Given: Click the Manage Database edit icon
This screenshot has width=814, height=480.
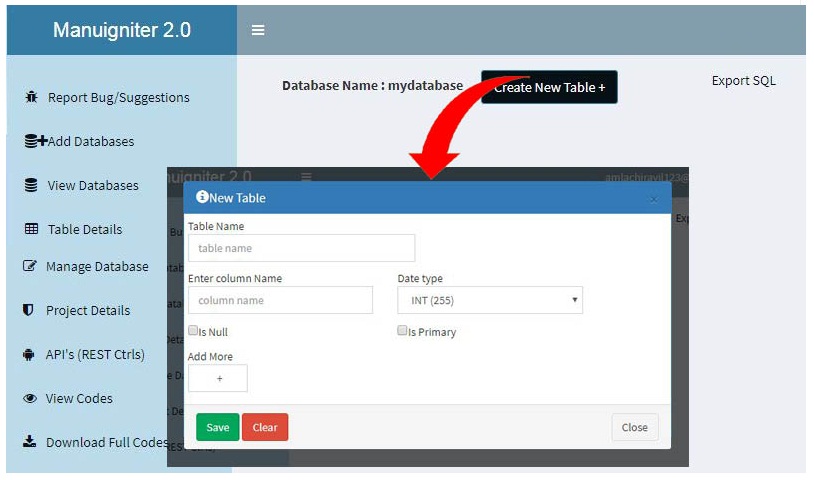Looking at the screenshot, I should pyautogui.click(x=30, y=266).
